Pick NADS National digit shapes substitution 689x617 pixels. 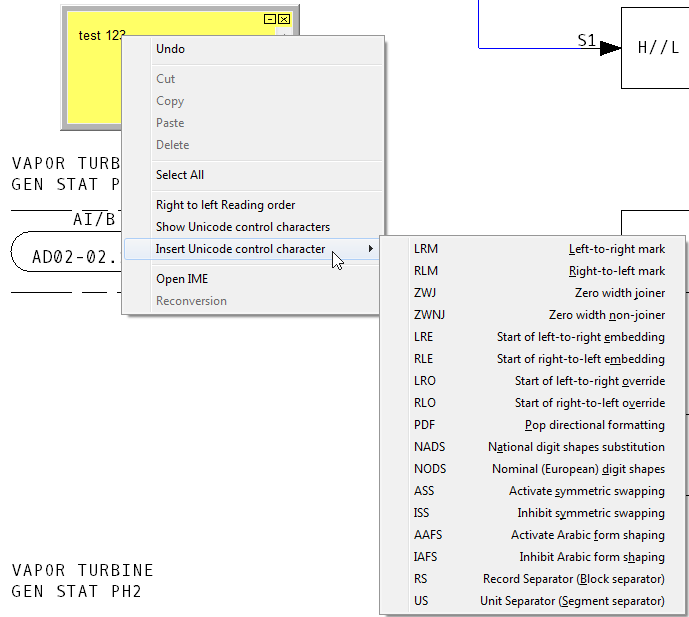tap(533, 446)
